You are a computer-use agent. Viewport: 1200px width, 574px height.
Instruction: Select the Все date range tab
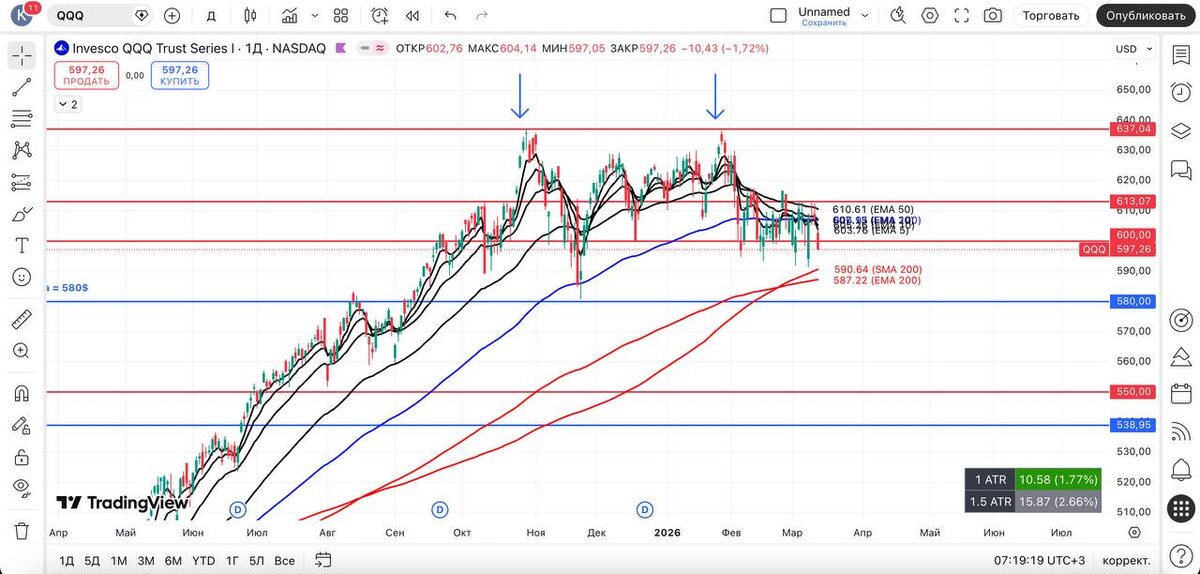[284, 560]
